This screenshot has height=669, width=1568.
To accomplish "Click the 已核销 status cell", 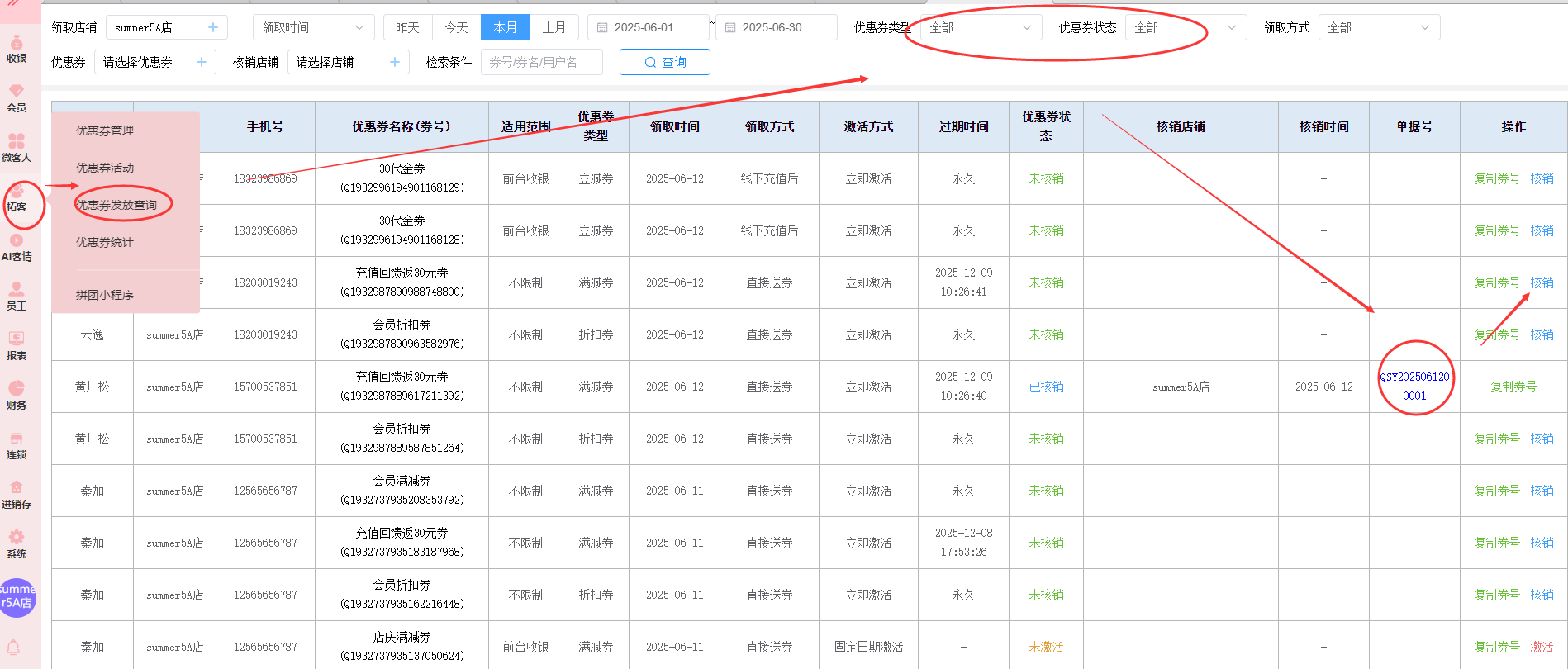I will [1046, 387].
